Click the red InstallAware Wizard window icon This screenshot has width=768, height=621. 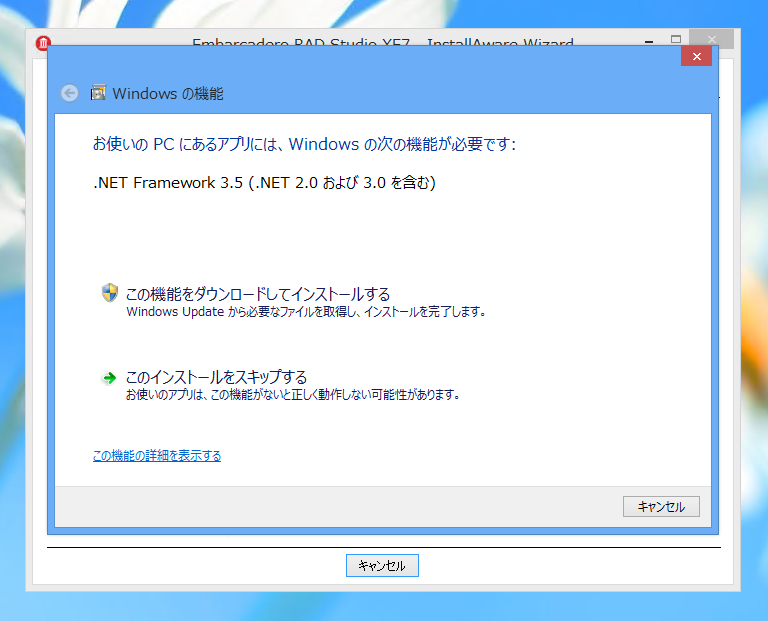[x=43, y=43]
